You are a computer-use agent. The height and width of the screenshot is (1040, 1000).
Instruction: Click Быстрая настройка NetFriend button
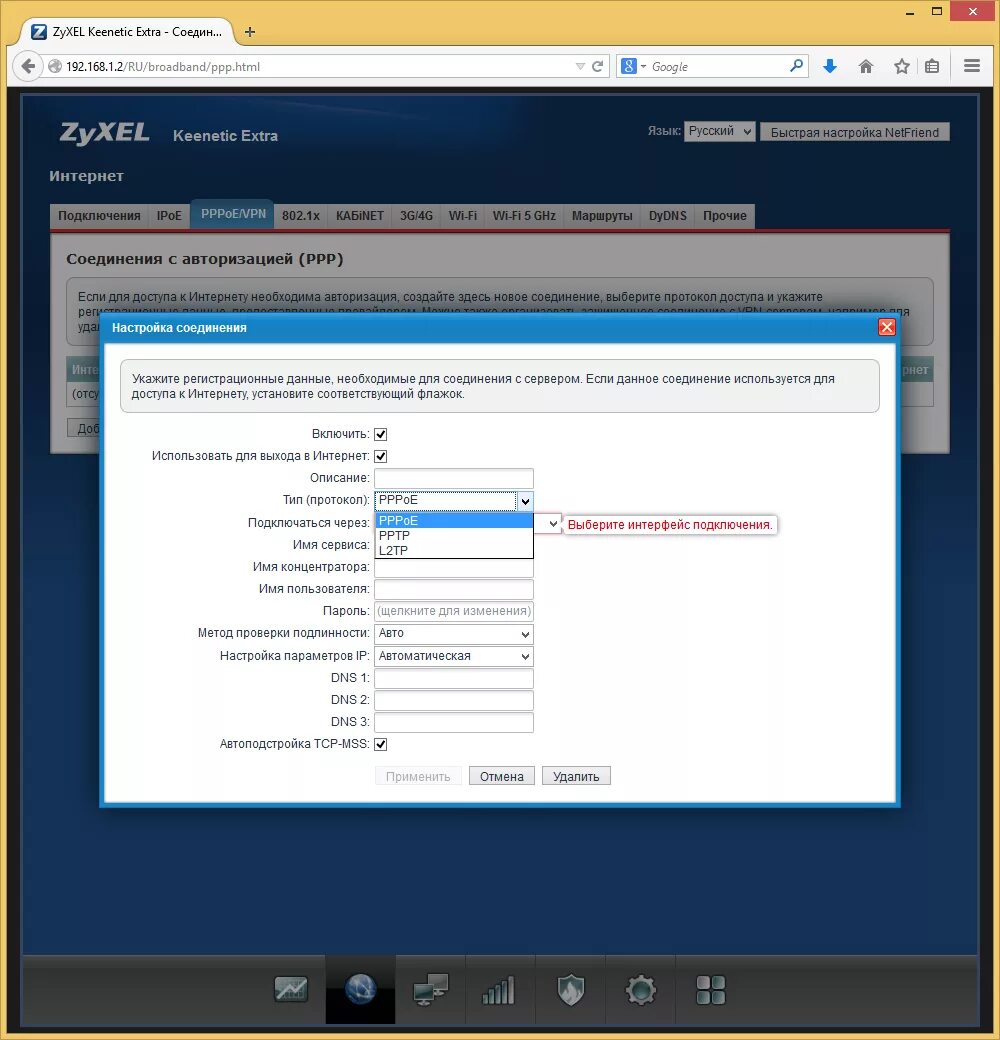point(855,132)
